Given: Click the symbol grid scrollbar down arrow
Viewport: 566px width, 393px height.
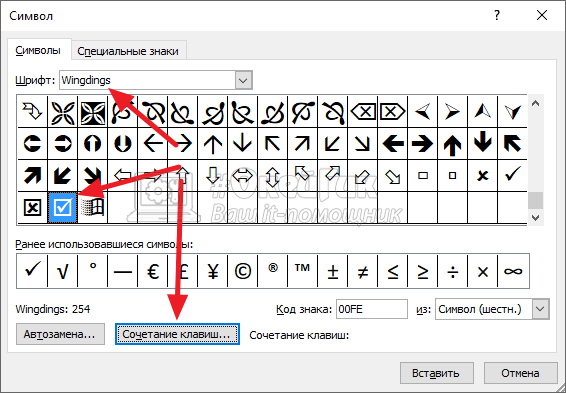Looking at the screenshot, I should (535, 218).
